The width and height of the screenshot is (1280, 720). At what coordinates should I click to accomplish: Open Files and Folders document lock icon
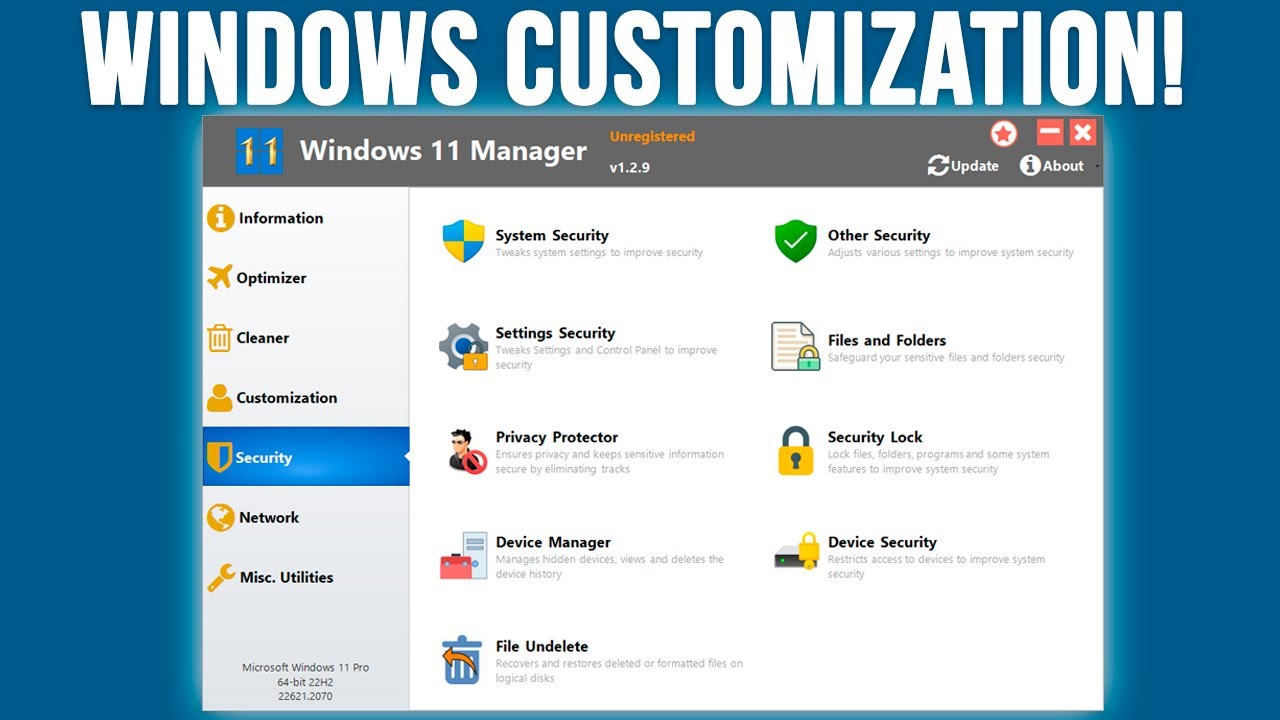[796, 346]
